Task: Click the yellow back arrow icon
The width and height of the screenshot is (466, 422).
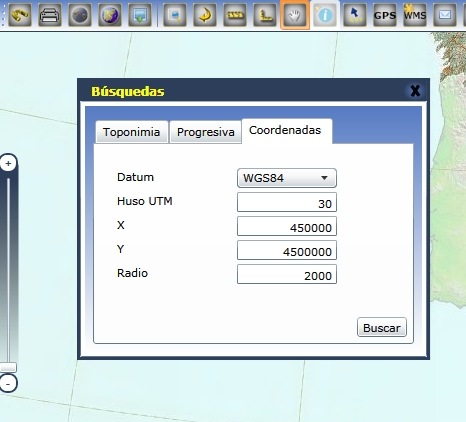Action: click(205, 15)
